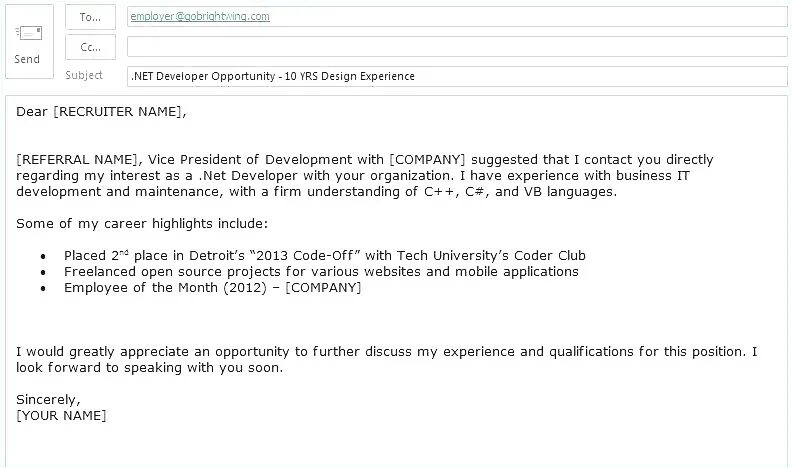This screenshot has height=468, width=792.
Task: Click the Sincerely sign-off line
Action: (48, 400)
